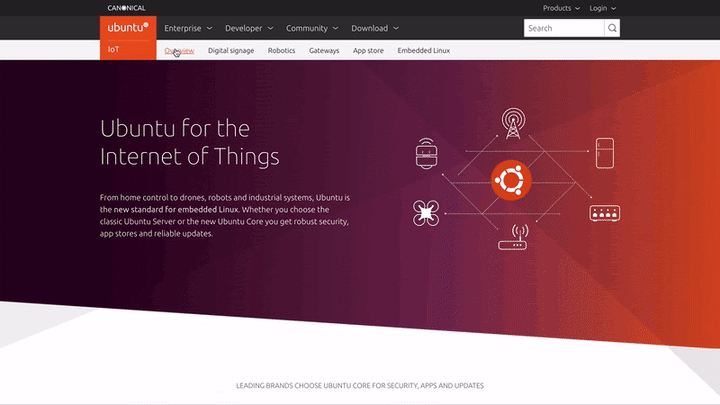Focus the Search input field
The image size is (720, 405).
564,28
